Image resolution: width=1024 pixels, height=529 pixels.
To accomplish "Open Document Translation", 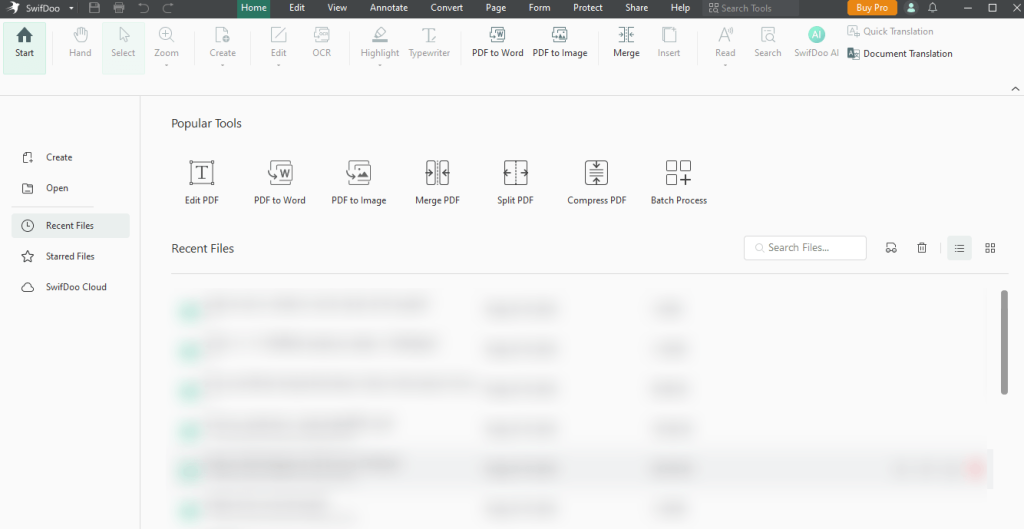I will coord(899,54).
